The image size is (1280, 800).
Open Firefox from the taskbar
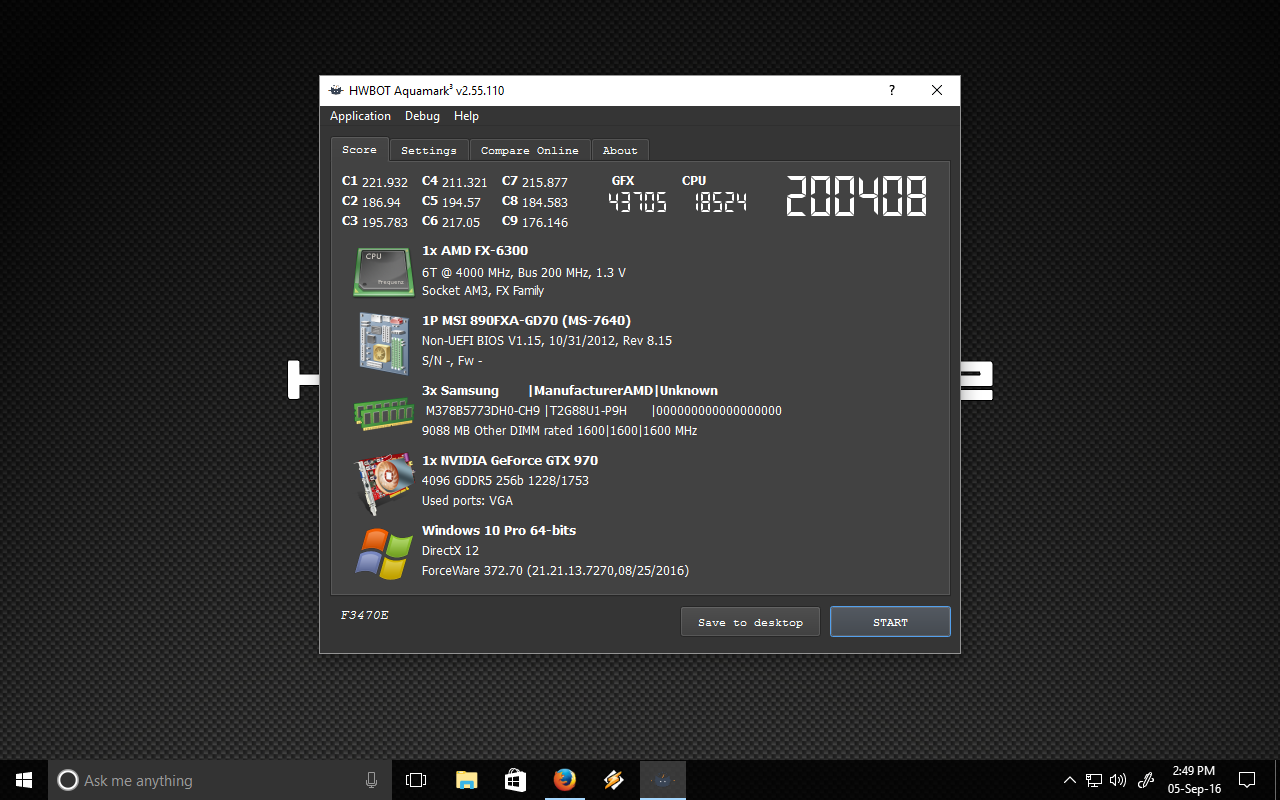565,780
